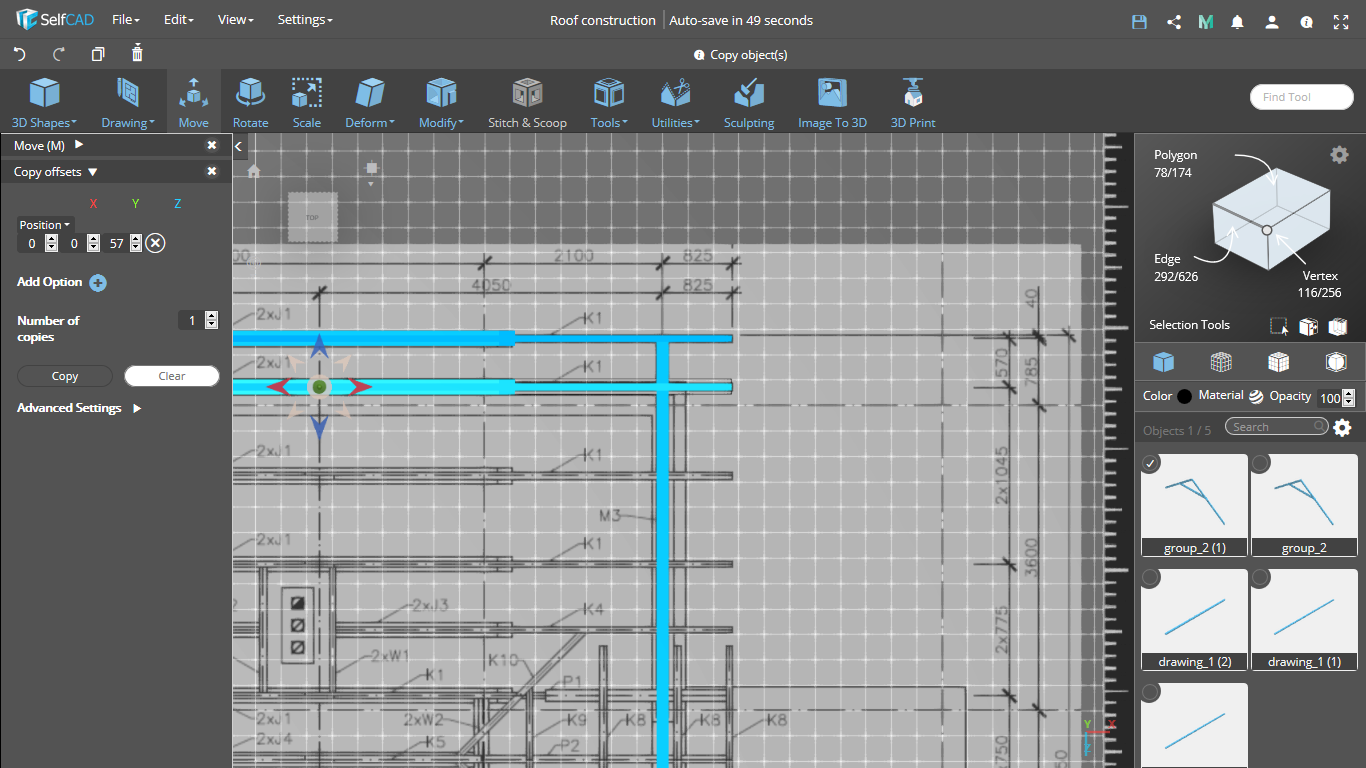The height and width of the screenshot is (768, 1366).
Task: Open the Edit menu
Action: tap(178, 20)
